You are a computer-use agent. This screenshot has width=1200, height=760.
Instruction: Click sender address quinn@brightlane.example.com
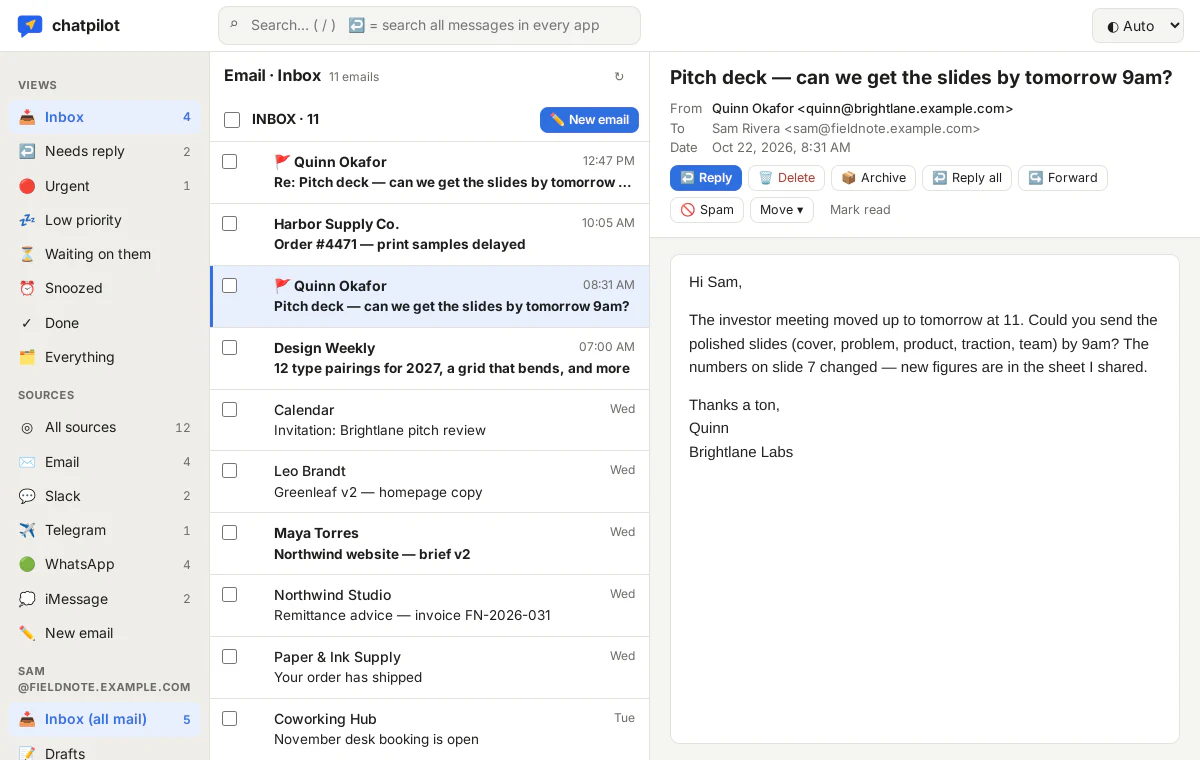coord(905,108)
